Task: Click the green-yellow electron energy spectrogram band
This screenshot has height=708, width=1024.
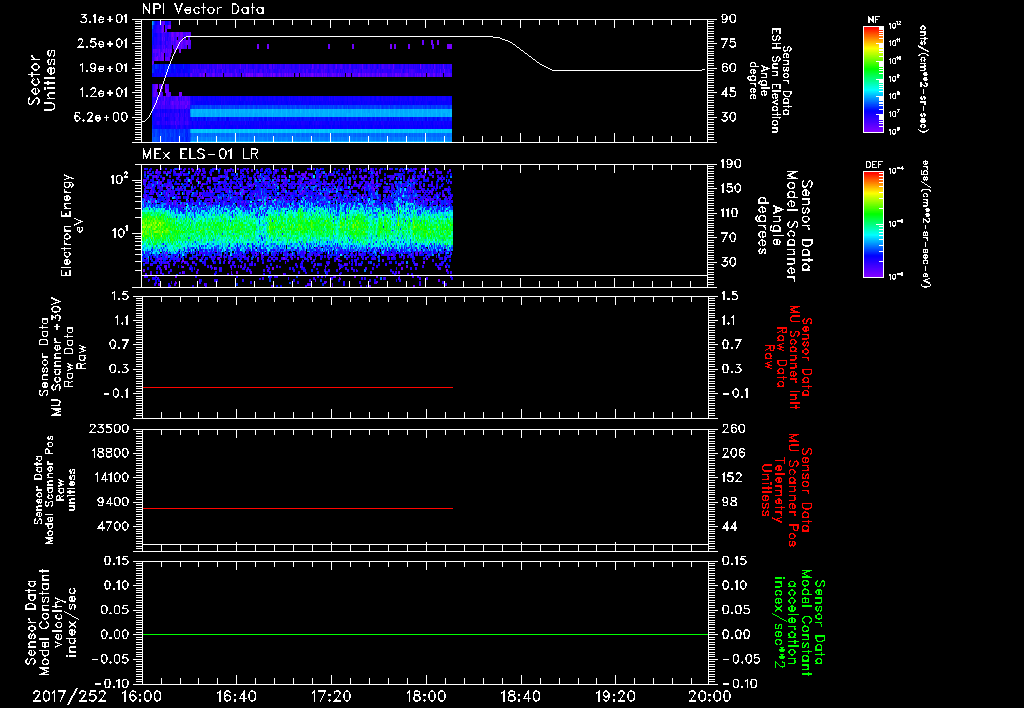Action: [297, 229]
